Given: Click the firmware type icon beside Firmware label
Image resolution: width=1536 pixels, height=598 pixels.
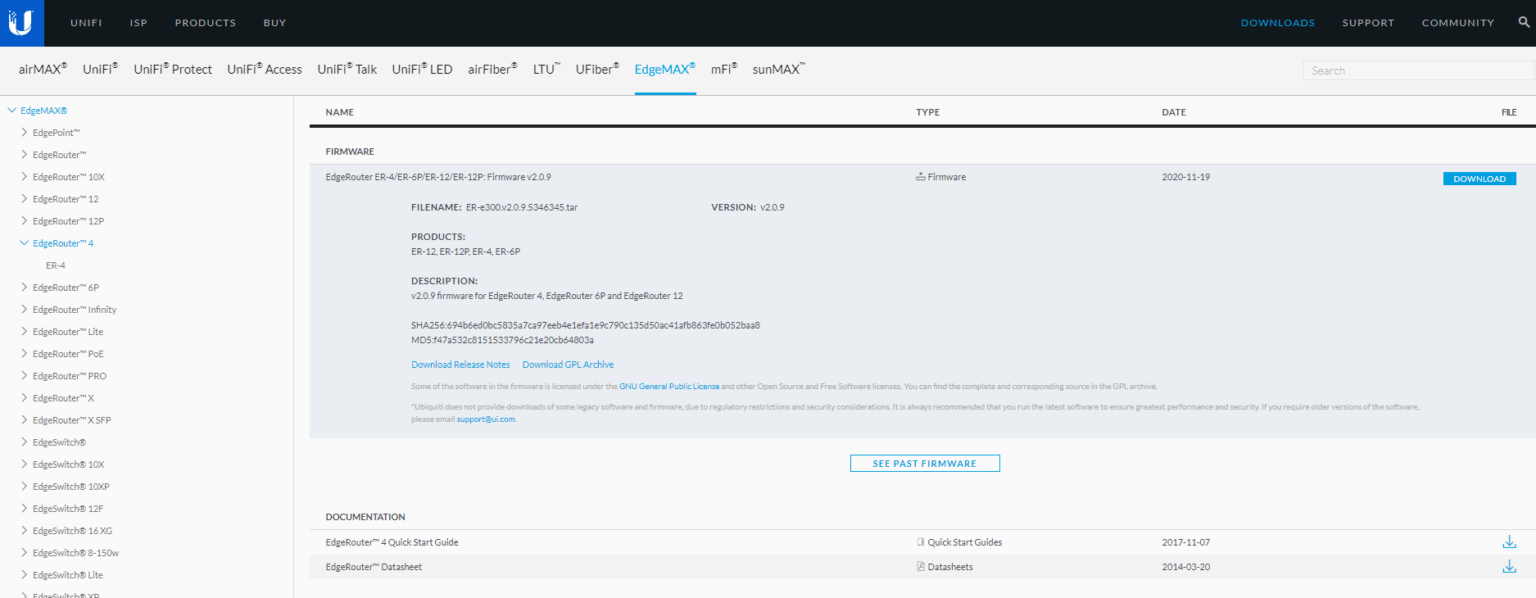Looking at the screenshot, I should tap(920, 176).
